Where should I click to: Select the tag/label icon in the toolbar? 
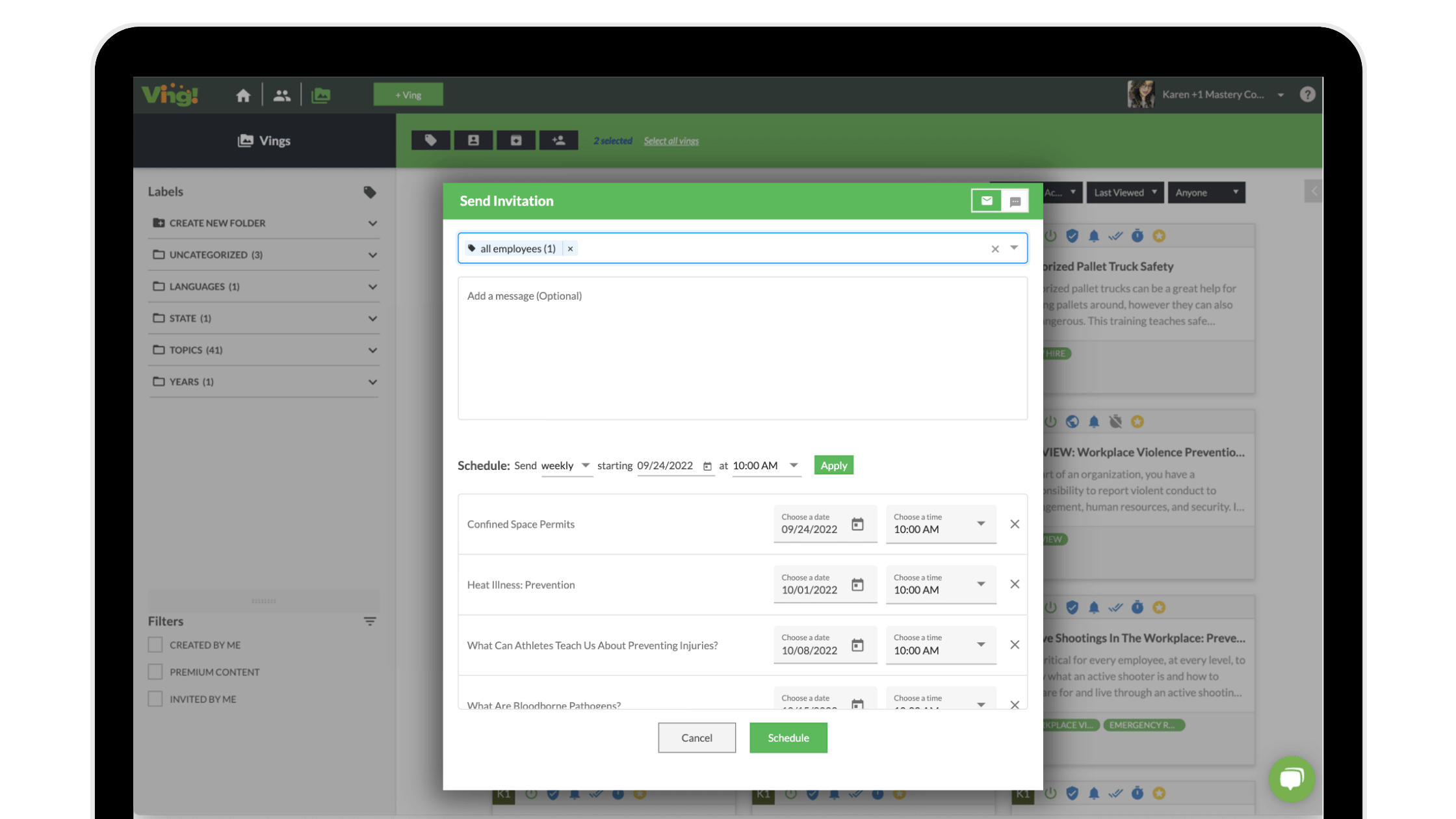tap(430, 140)
